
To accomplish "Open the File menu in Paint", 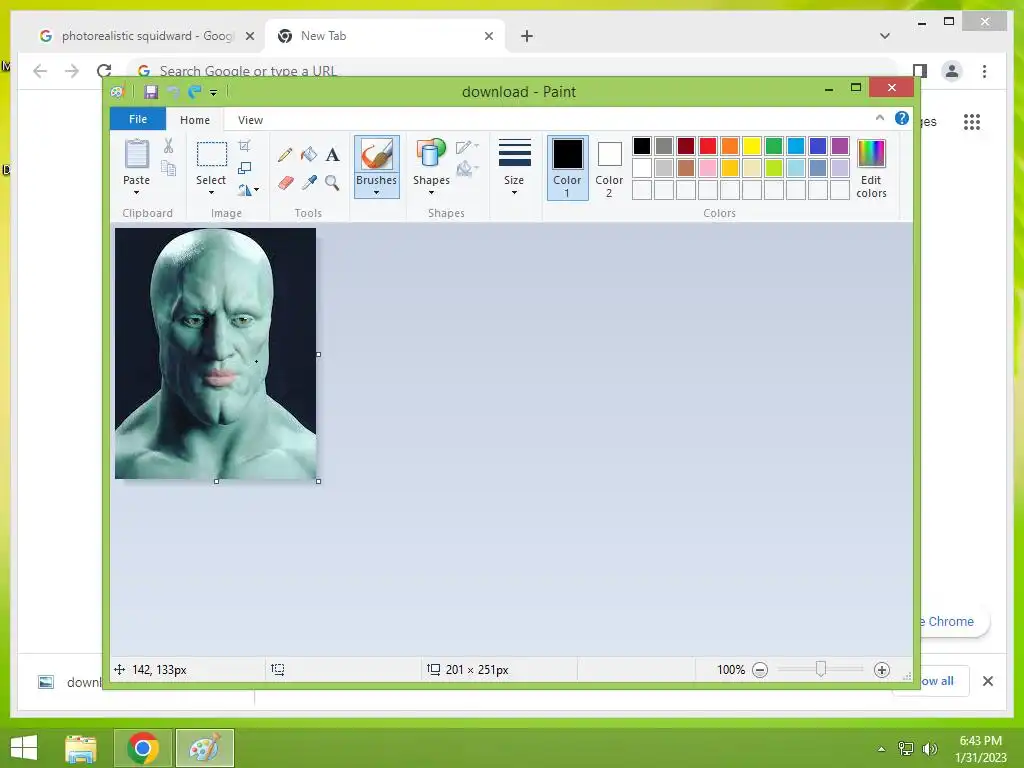I will pos(138,119).
